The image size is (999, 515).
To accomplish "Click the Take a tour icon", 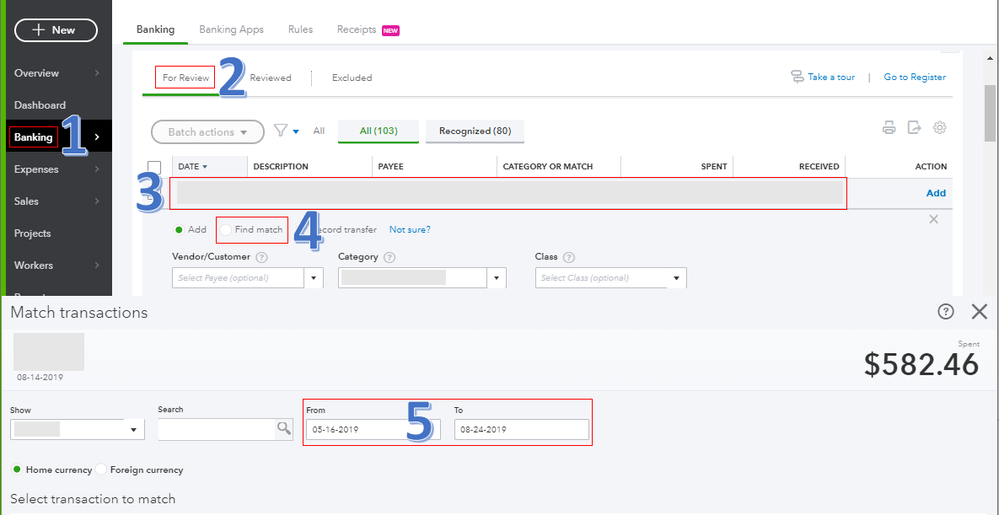I will pos(797,76).
